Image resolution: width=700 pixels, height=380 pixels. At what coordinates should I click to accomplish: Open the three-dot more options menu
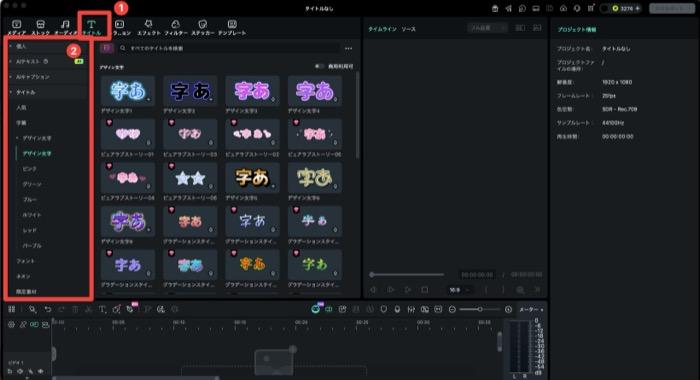click(348, 48)
